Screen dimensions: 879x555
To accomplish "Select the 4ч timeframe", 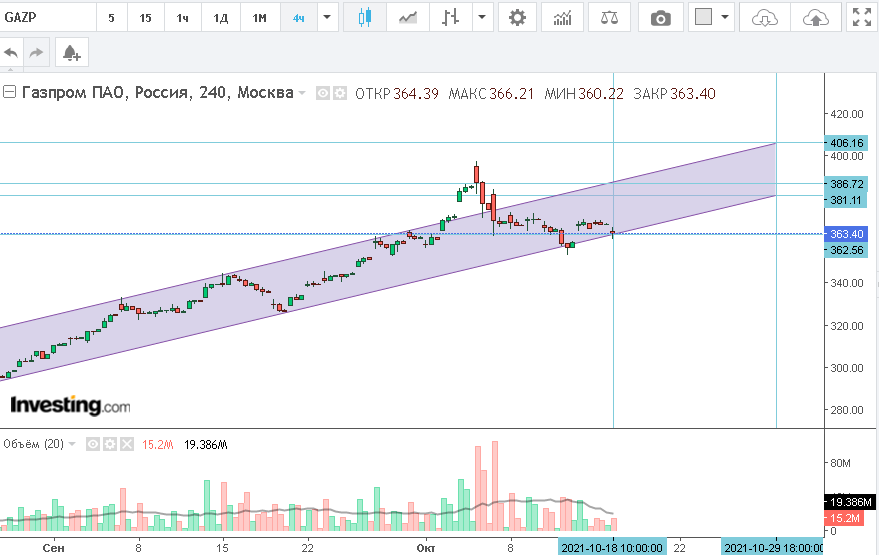I will click(298, 17).
